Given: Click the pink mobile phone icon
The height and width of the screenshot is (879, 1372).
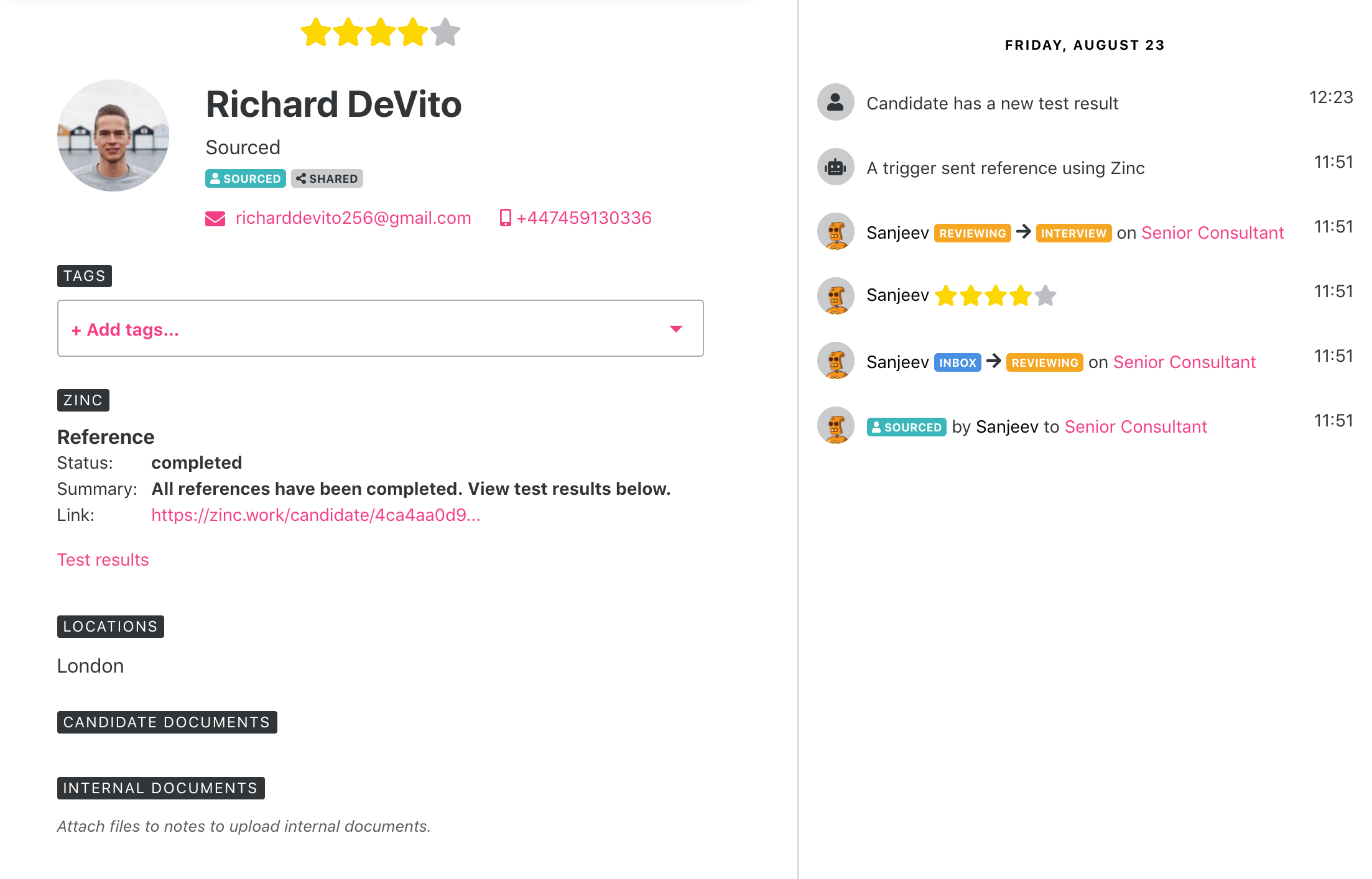Looking at the screenshot, I should pos(505,218).
